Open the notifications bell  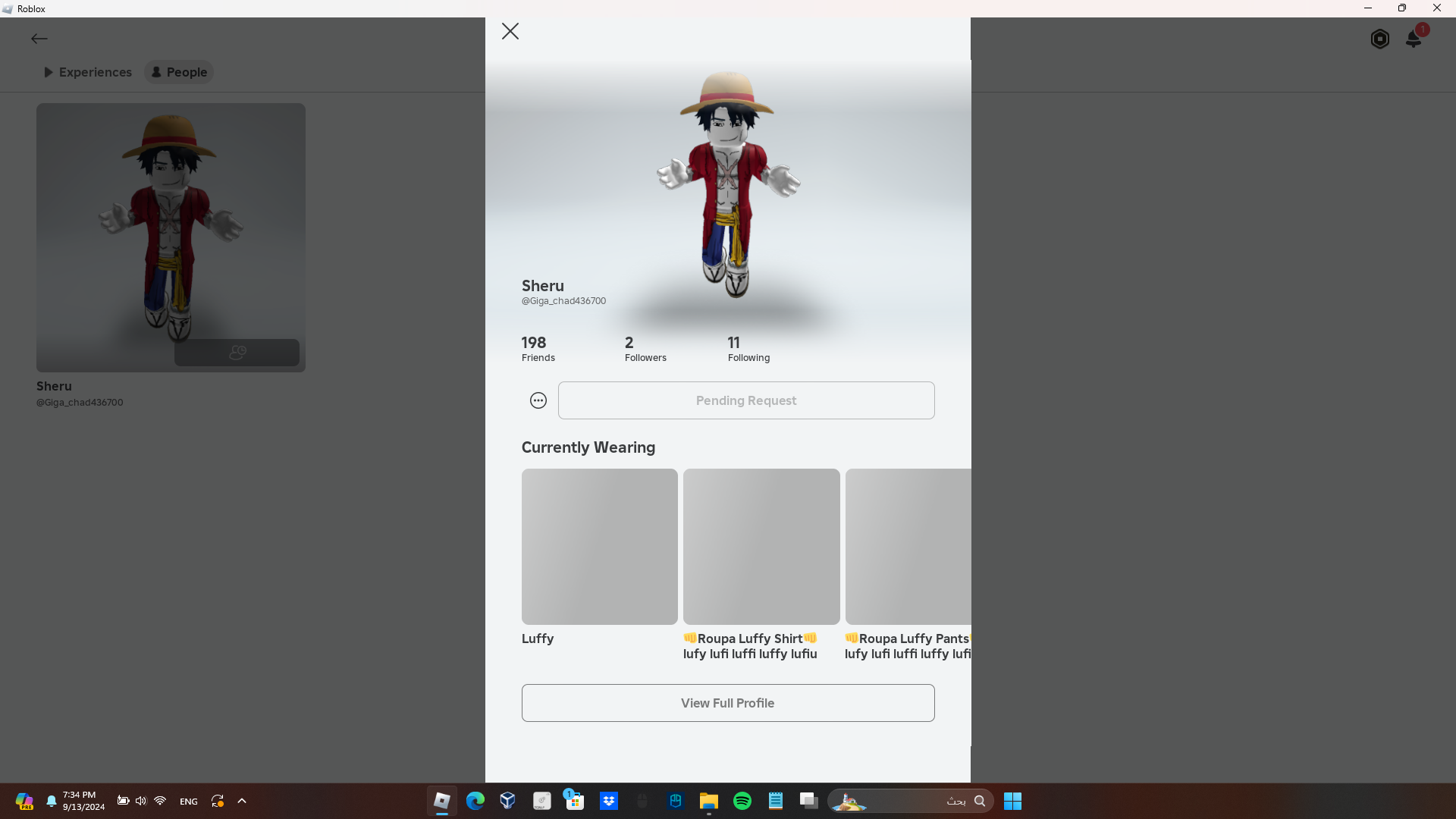click(1414, 39)
